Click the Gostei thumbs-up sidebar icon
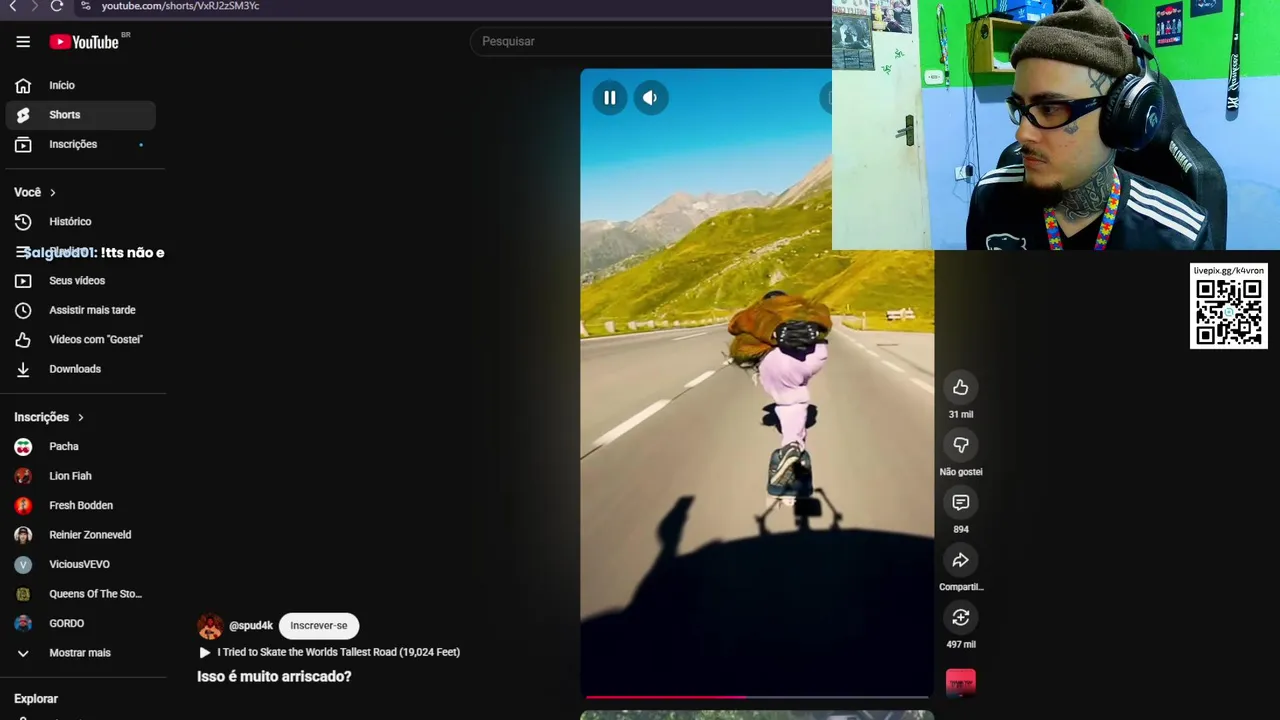1280x720 pixels. pos(23,339)
